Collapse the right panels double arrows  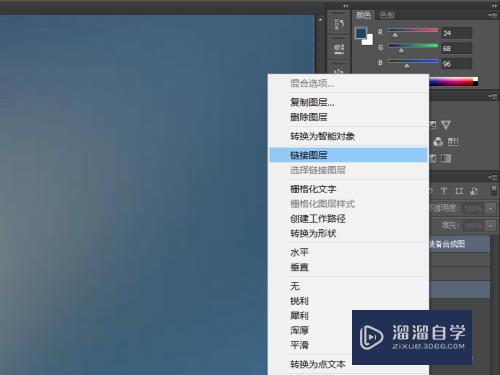coord(494,6)
